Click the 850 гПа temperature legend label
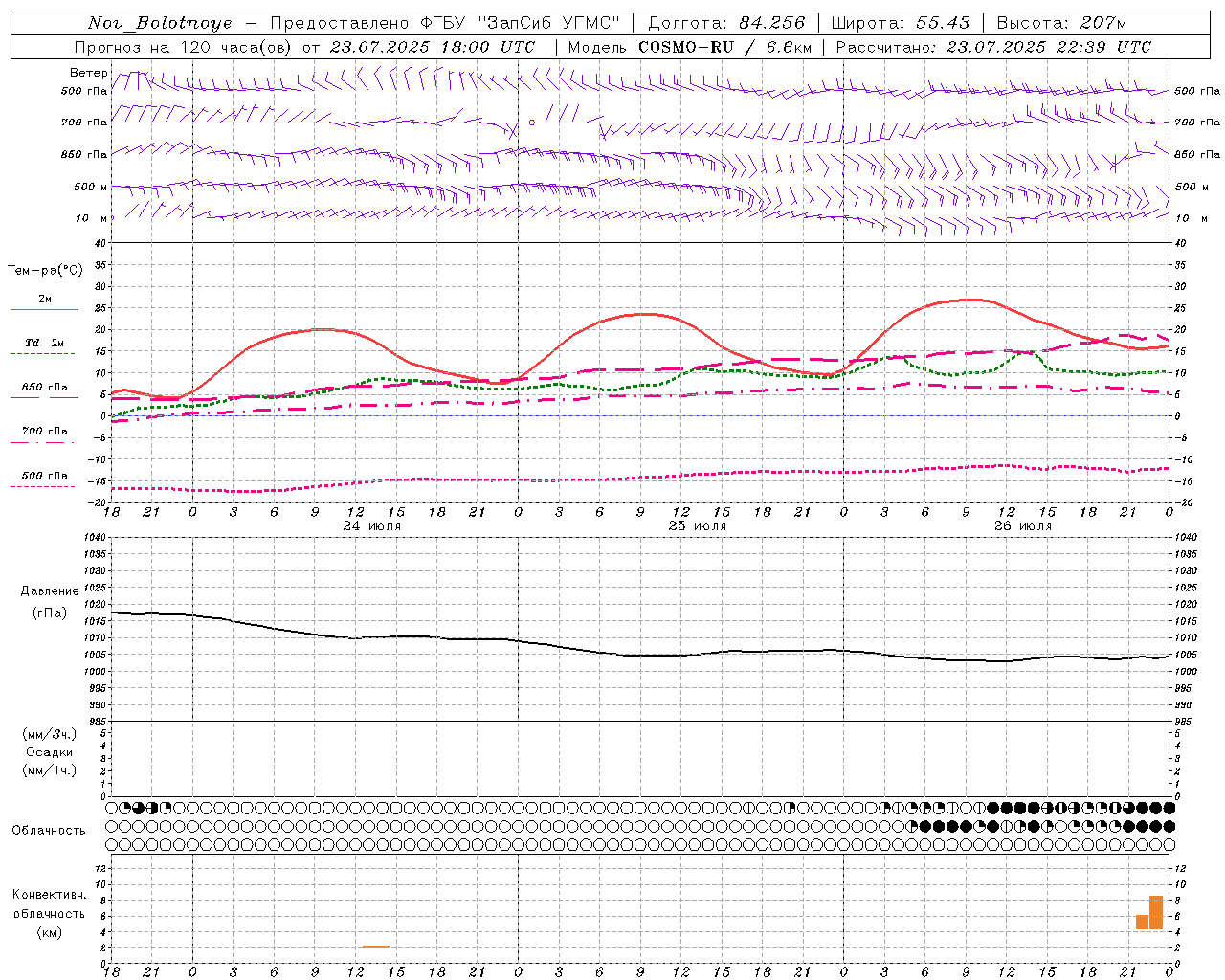 tap(45, 388)
